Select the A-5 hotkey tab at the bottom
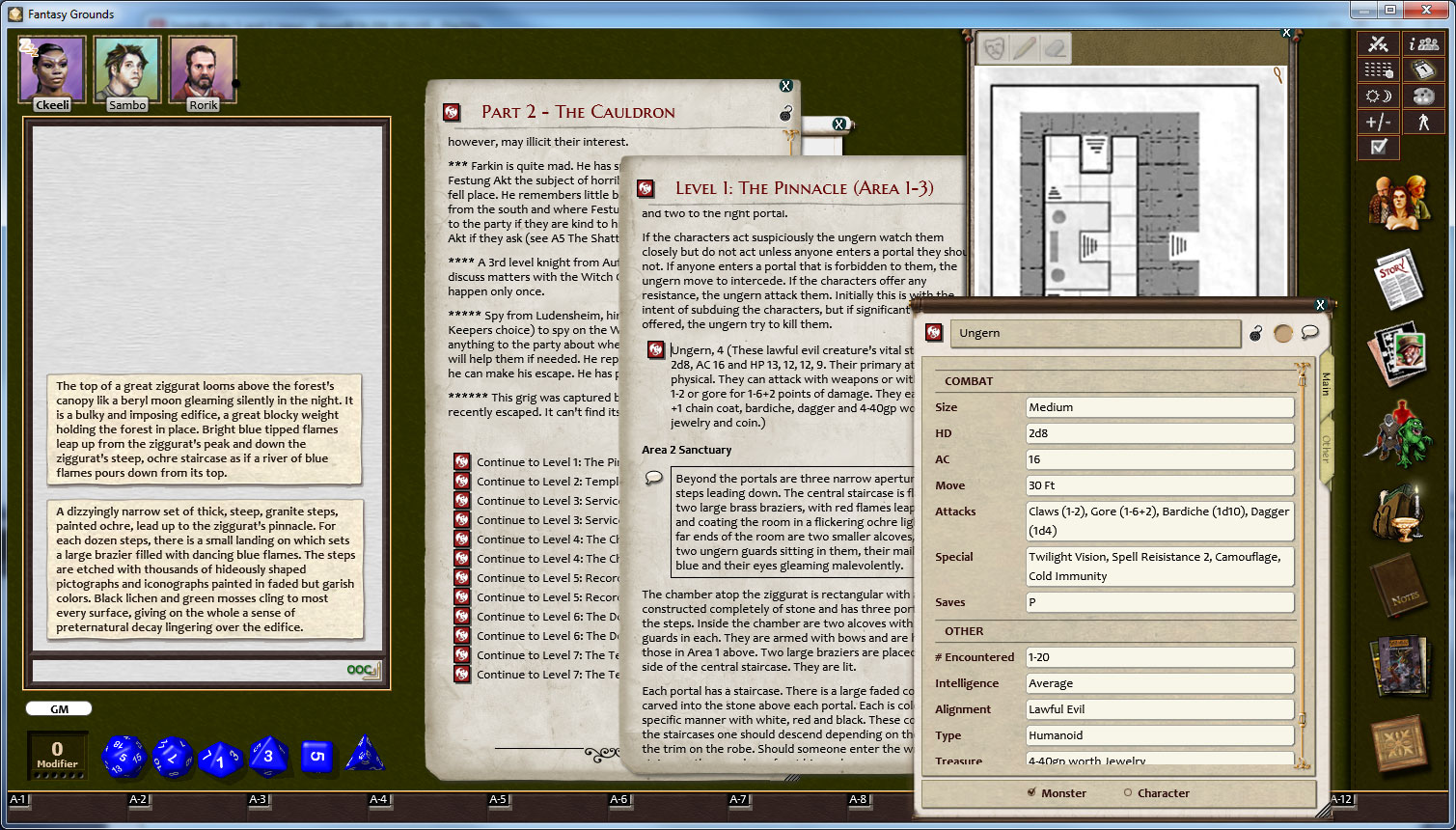 coord(501,800)
